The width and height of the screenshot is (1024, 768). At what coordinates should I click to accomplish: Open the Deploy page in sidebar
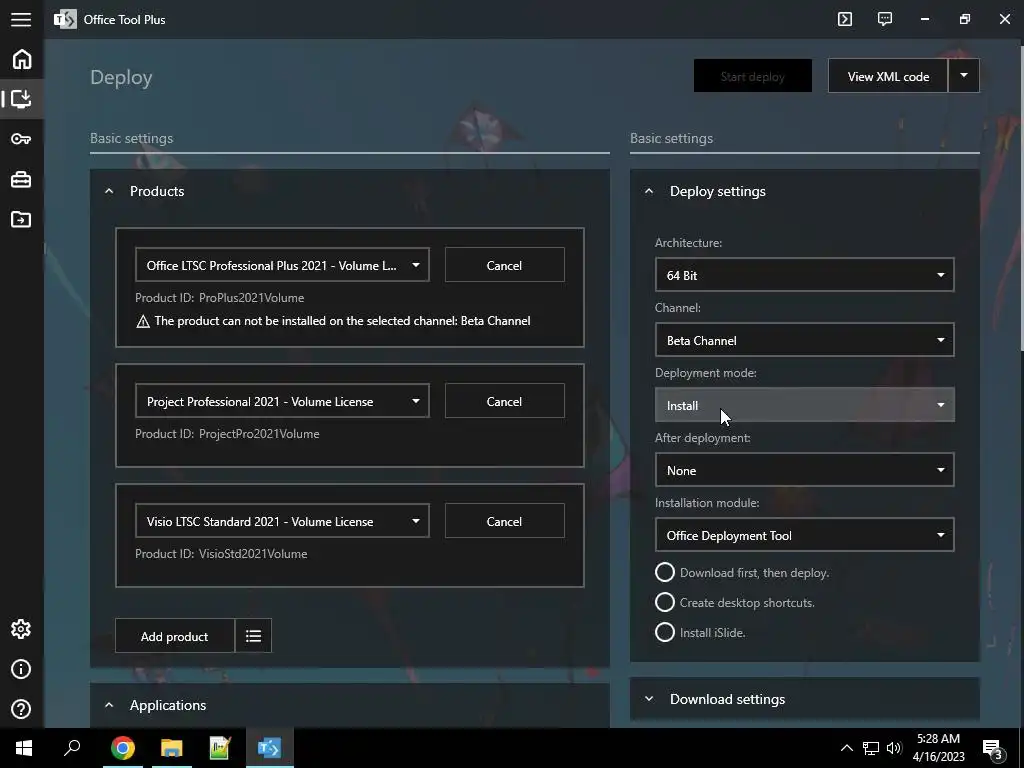tap(22, 99)
